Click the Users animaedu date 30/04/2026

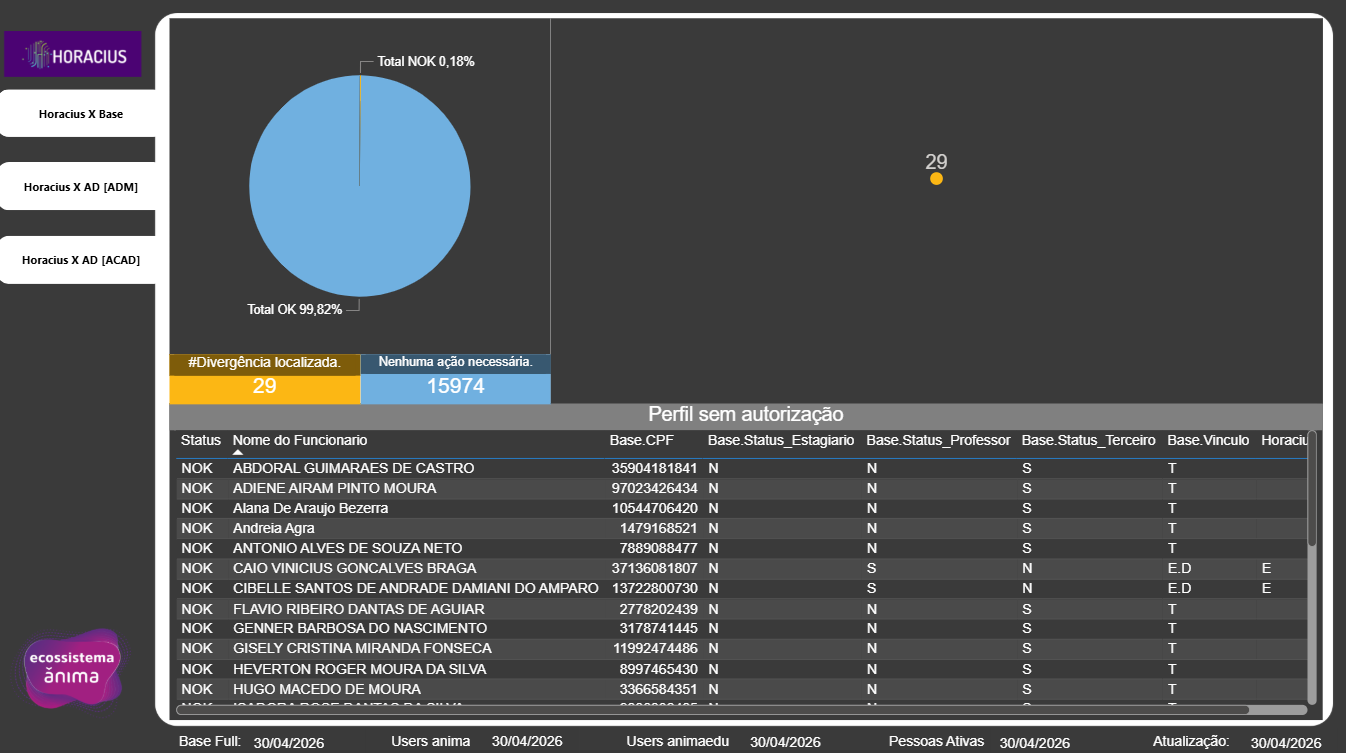tap(785, 742)
